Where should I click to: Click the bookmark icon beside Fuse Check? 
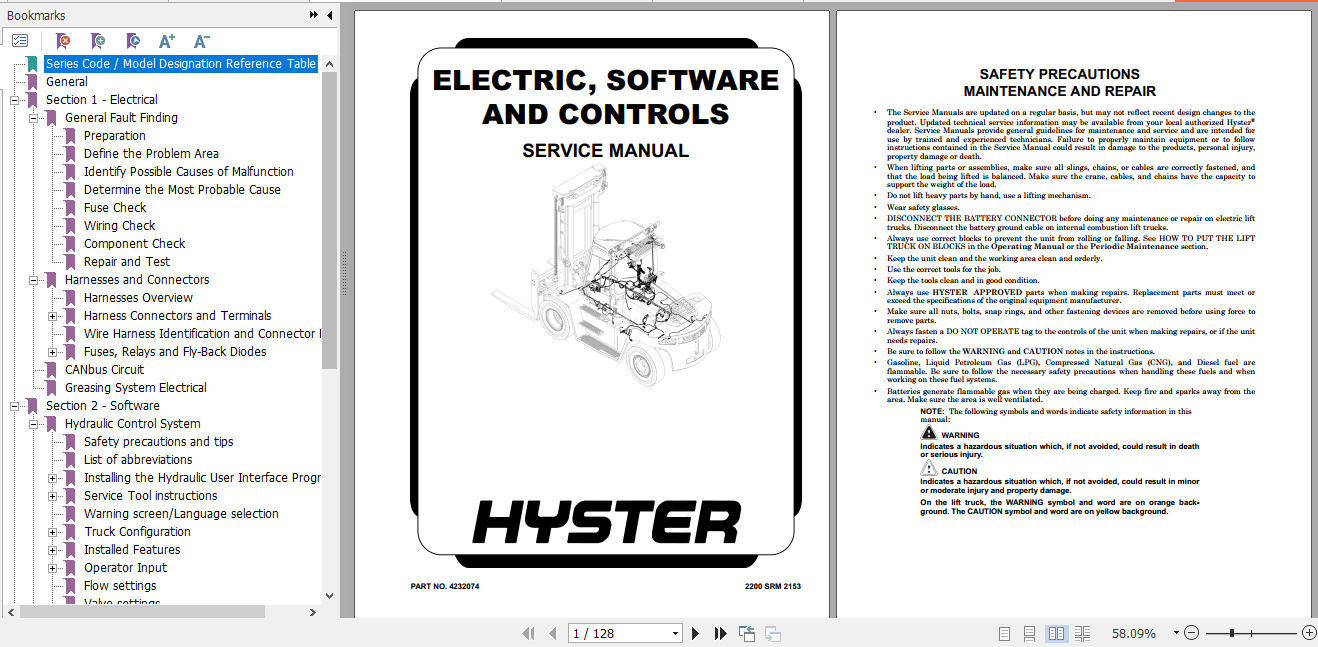coord(71,208)
